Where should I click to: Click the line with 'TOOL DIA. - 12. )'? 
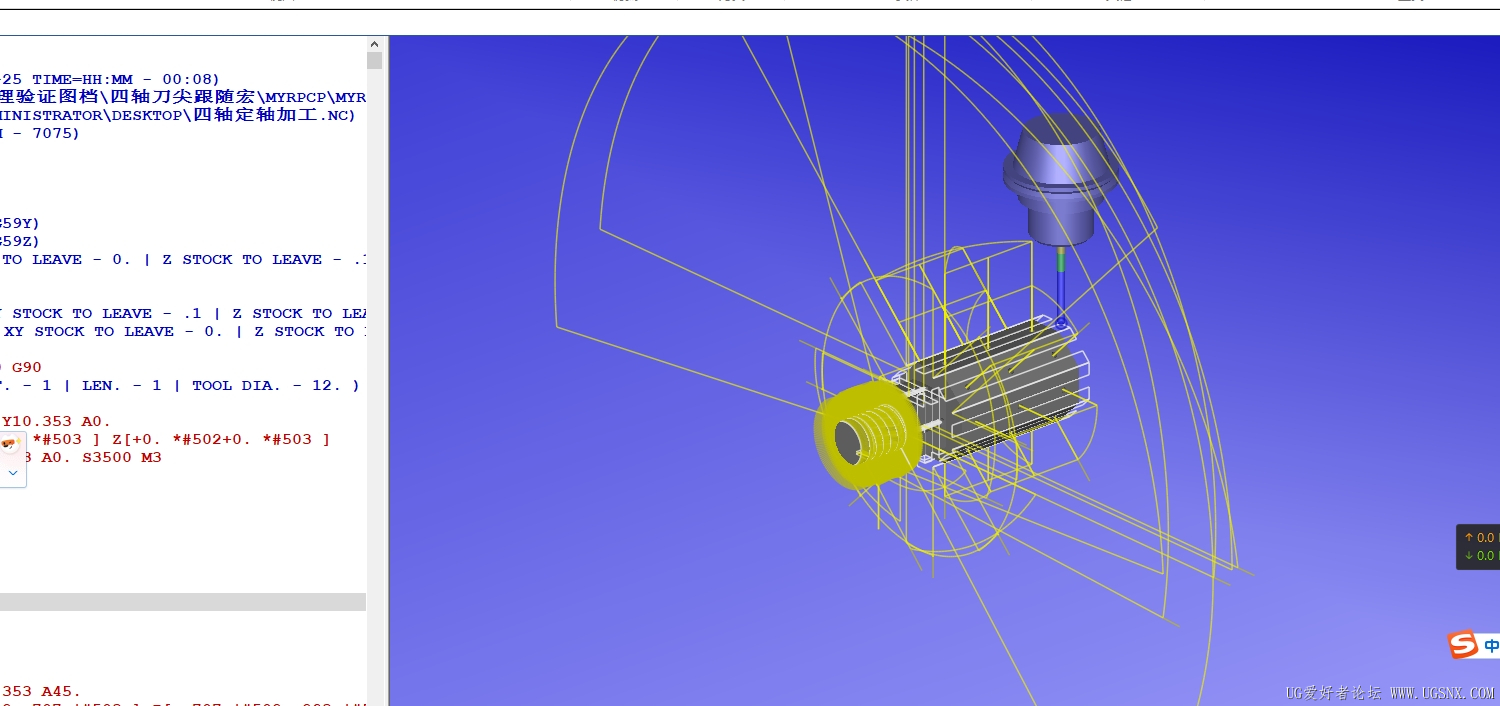pos(180,385)
